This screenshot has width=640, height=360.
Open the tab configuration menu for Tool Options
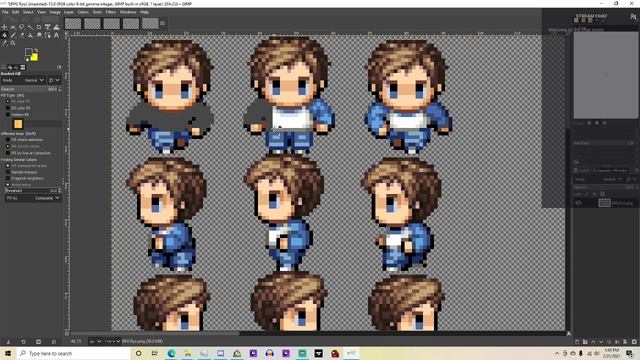pos(59,67)
